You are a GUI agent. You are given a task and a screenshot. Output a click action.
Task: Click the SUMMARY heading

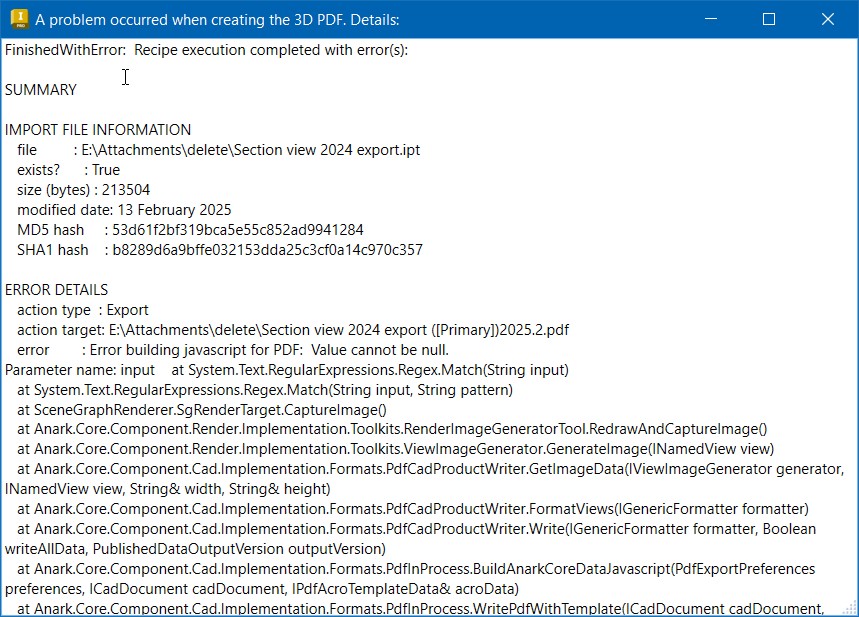pos(41,90)
